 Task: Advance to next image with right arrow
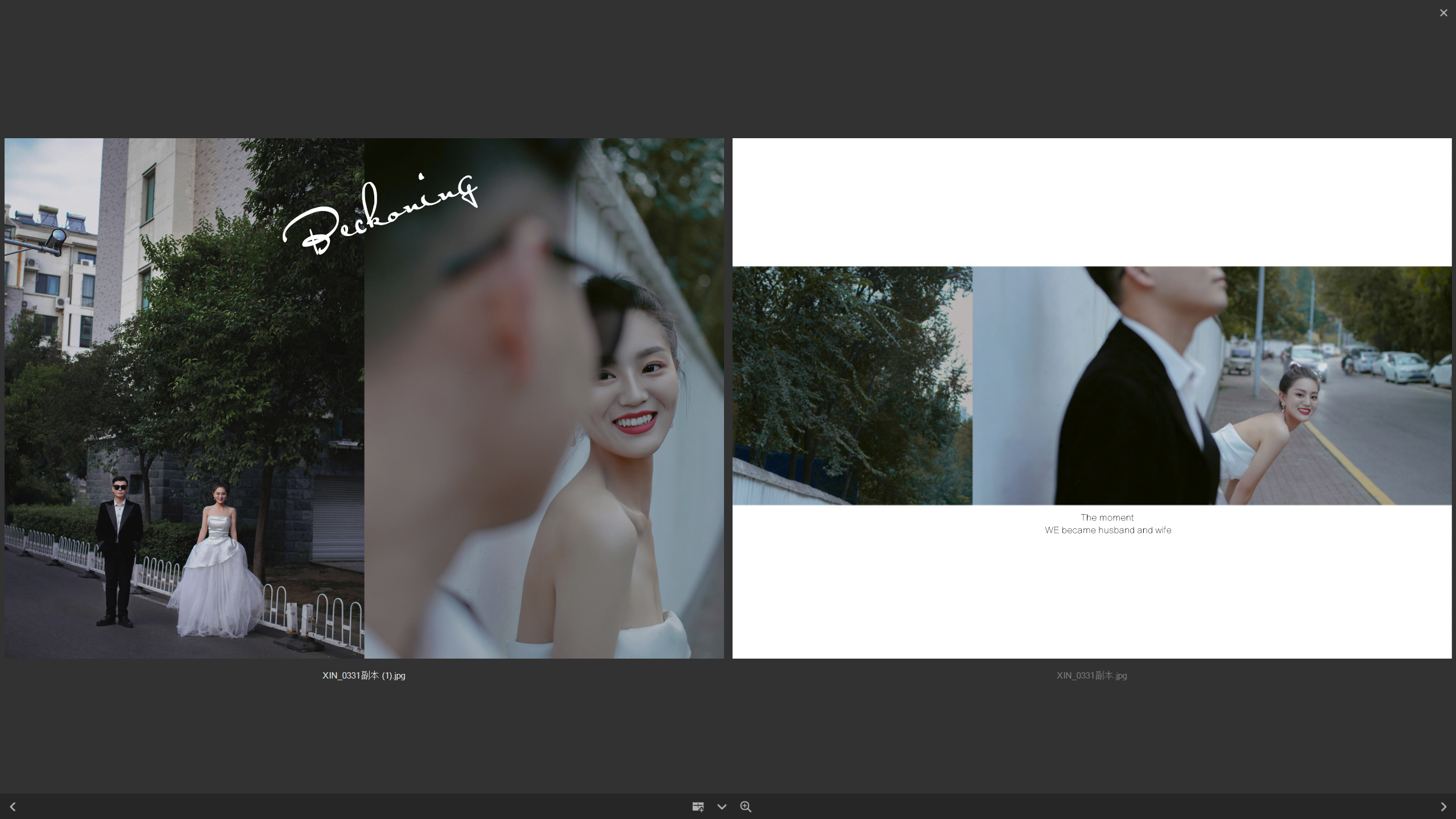[x=1443, y=806]
